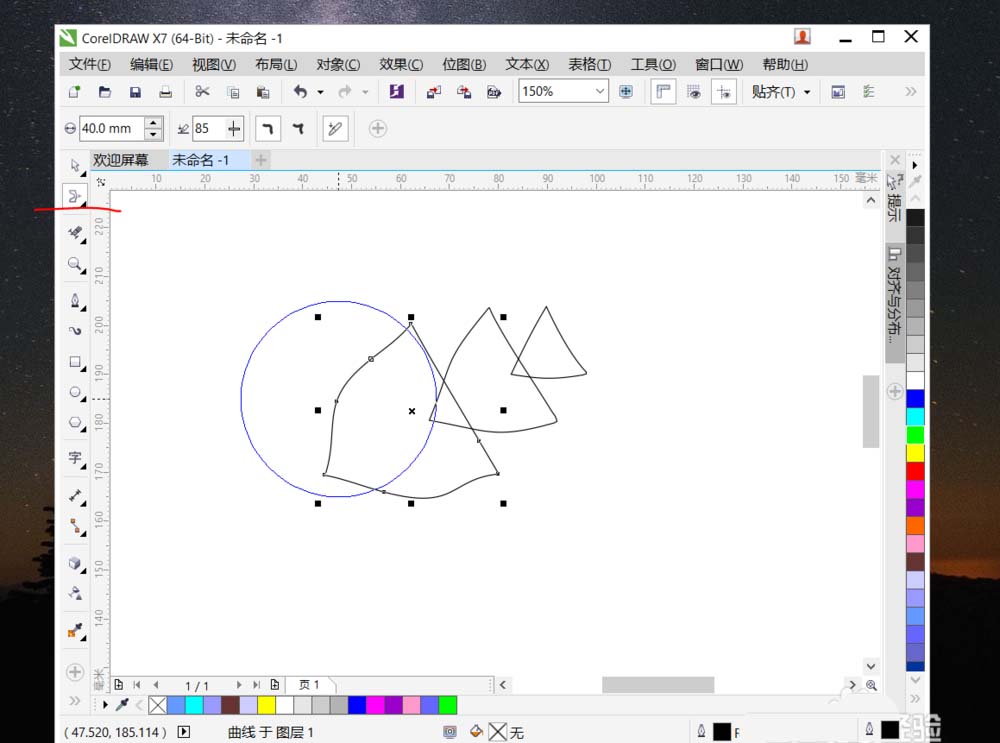Toggle rulers display icon
1000x743 pixels.
(663, 91)
